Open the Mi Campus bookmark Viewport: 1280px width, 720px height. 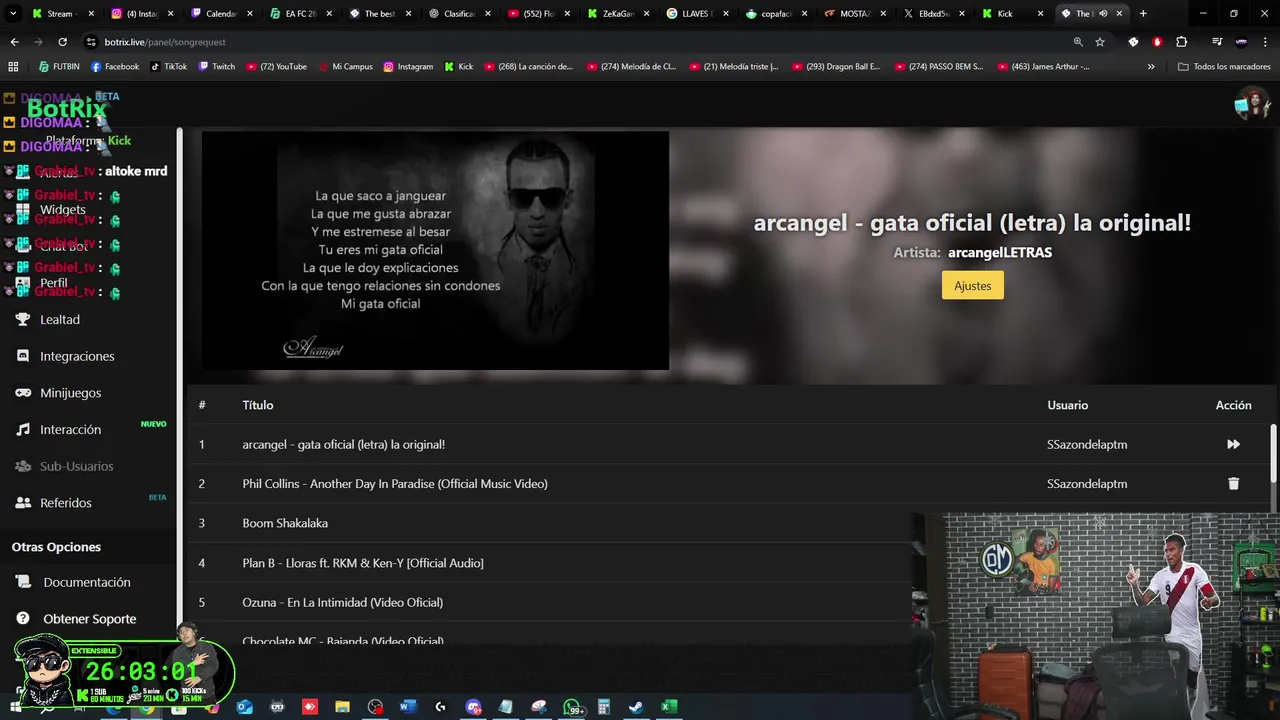click(345, 67)
